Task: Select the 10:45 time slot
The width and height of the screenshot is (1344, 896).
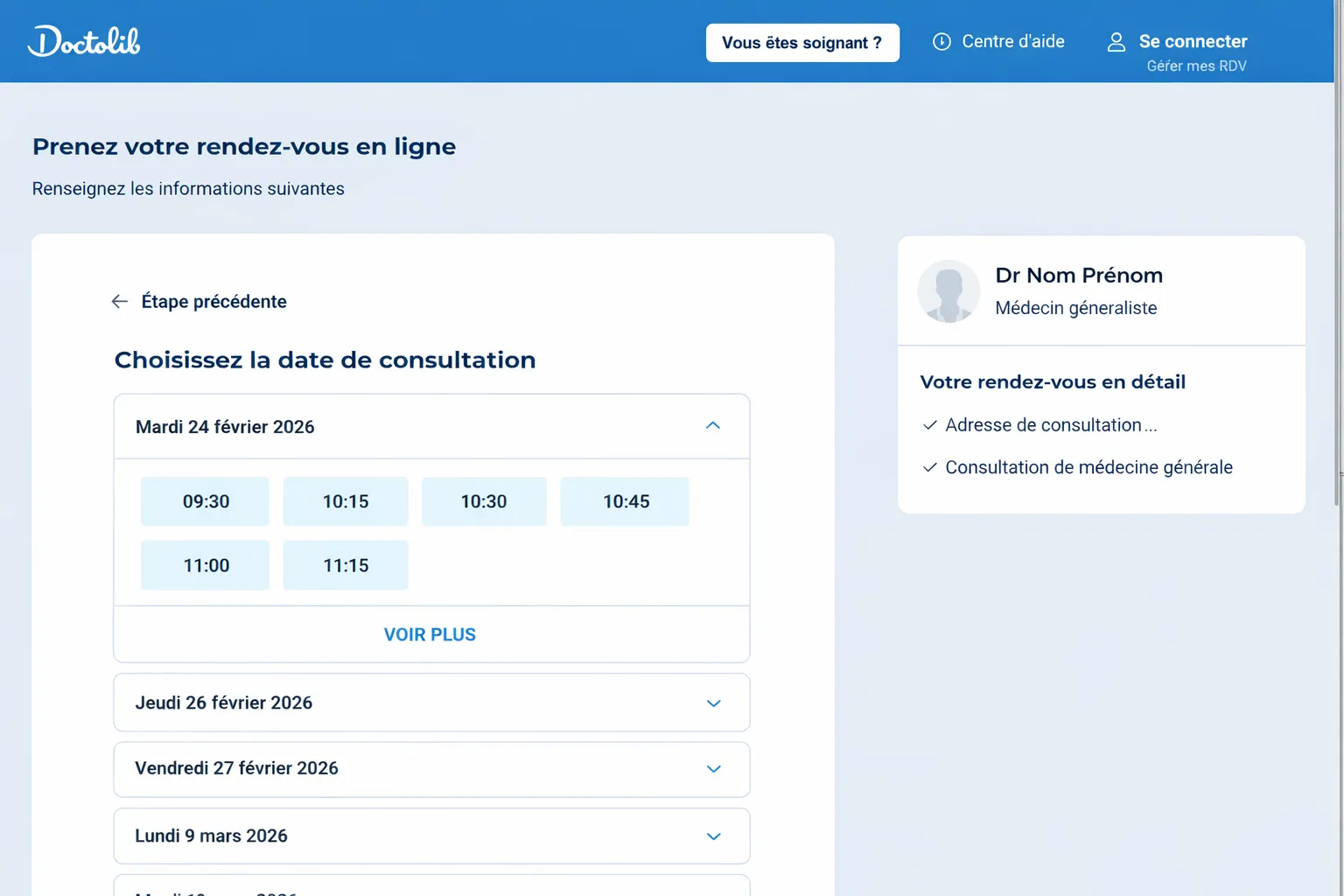Action: click(x=625, y=501)
